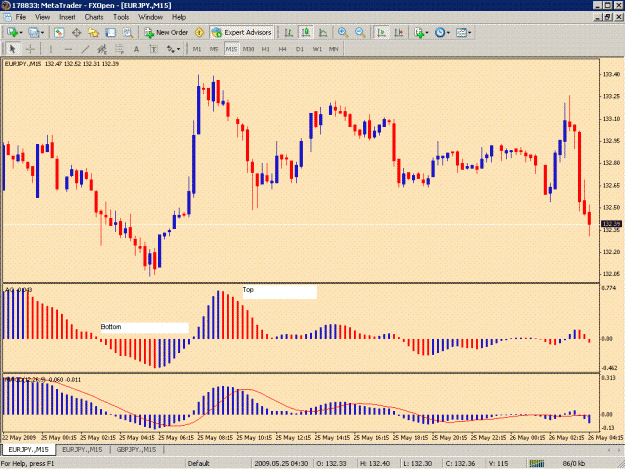Open the Market Watch window

[x=59, y=33]
